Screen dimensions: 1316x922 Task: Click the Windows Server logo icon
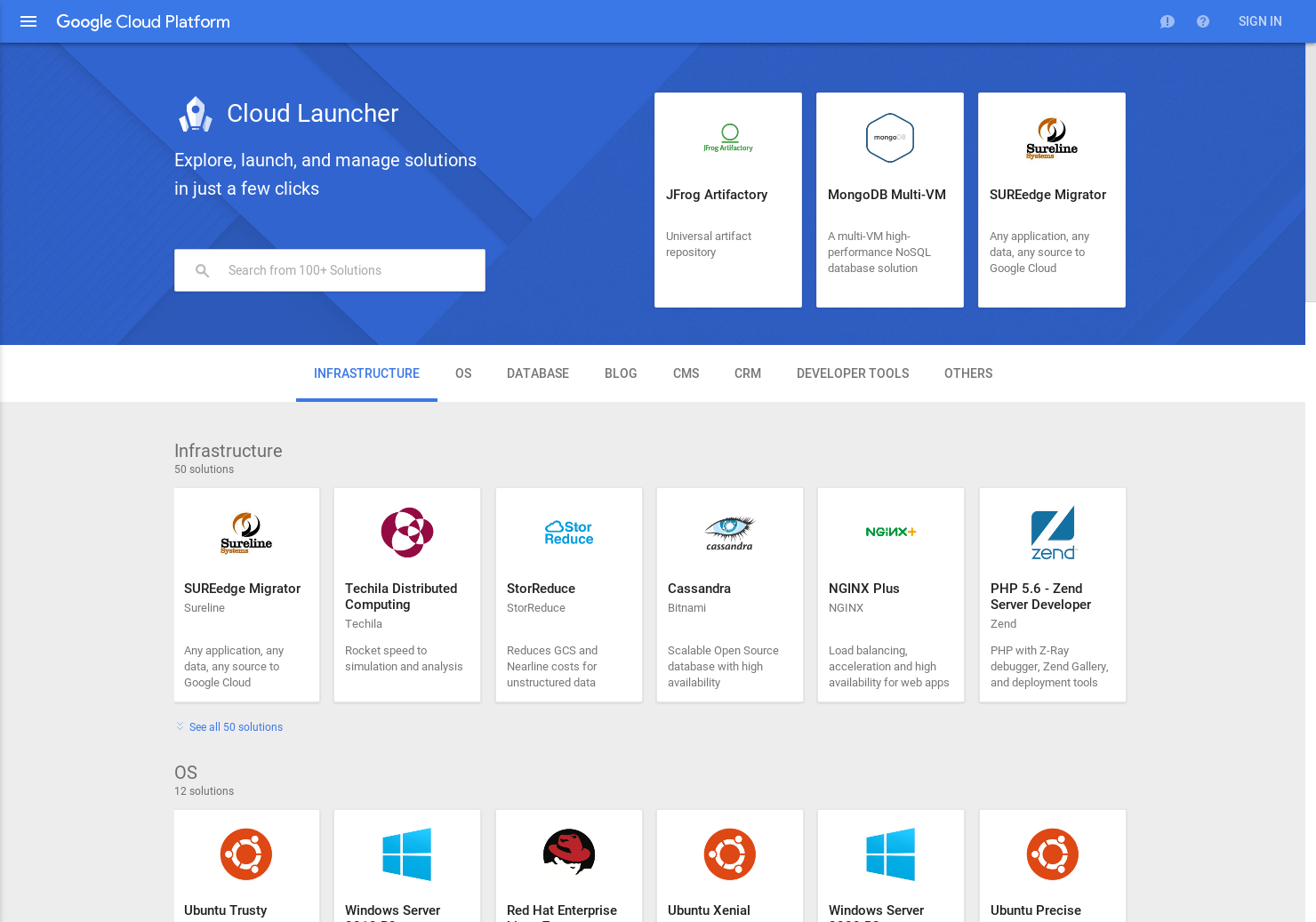[x=406, y=854]
